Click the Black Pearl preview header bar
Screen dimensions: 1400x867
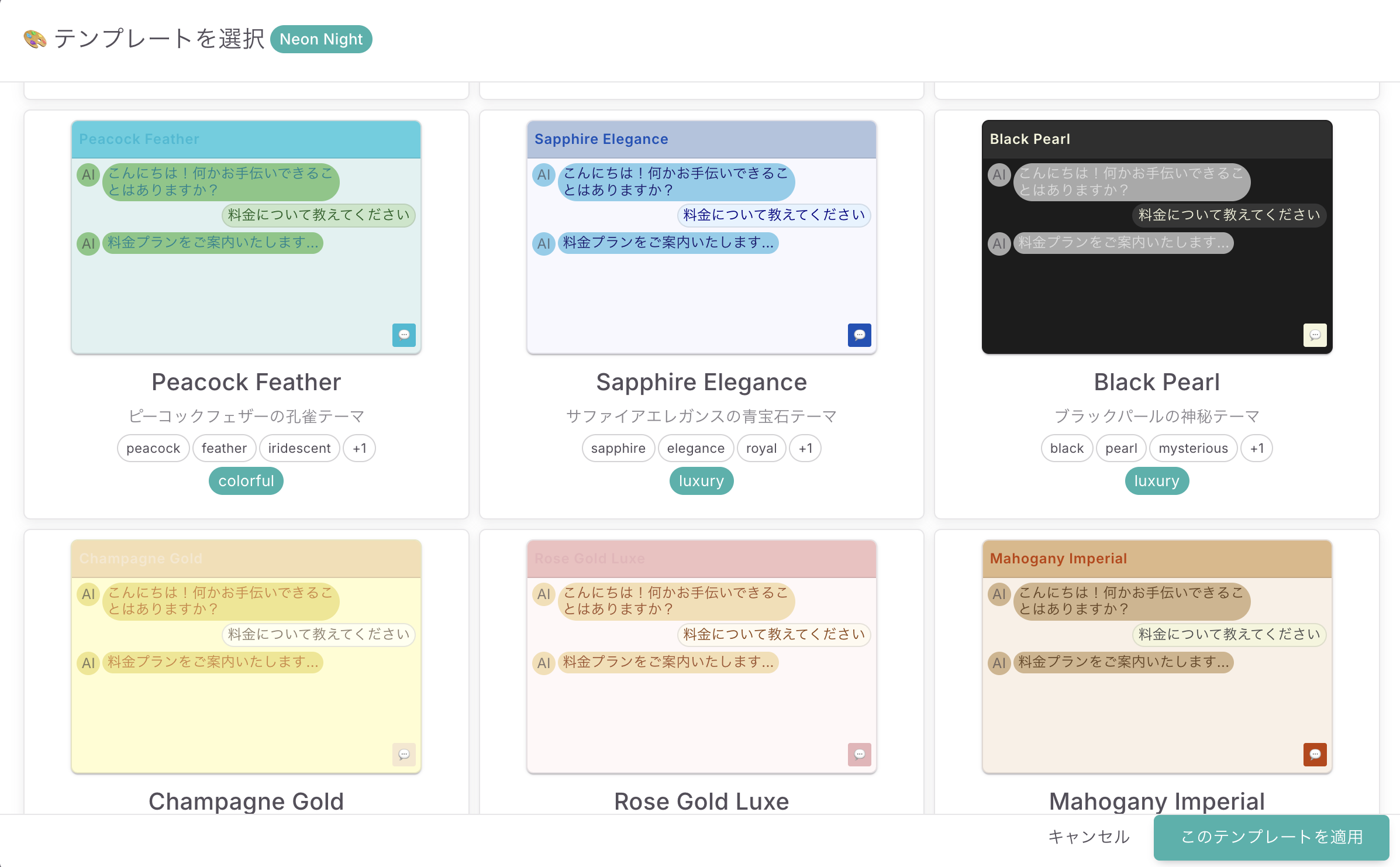click(1157, 139)
